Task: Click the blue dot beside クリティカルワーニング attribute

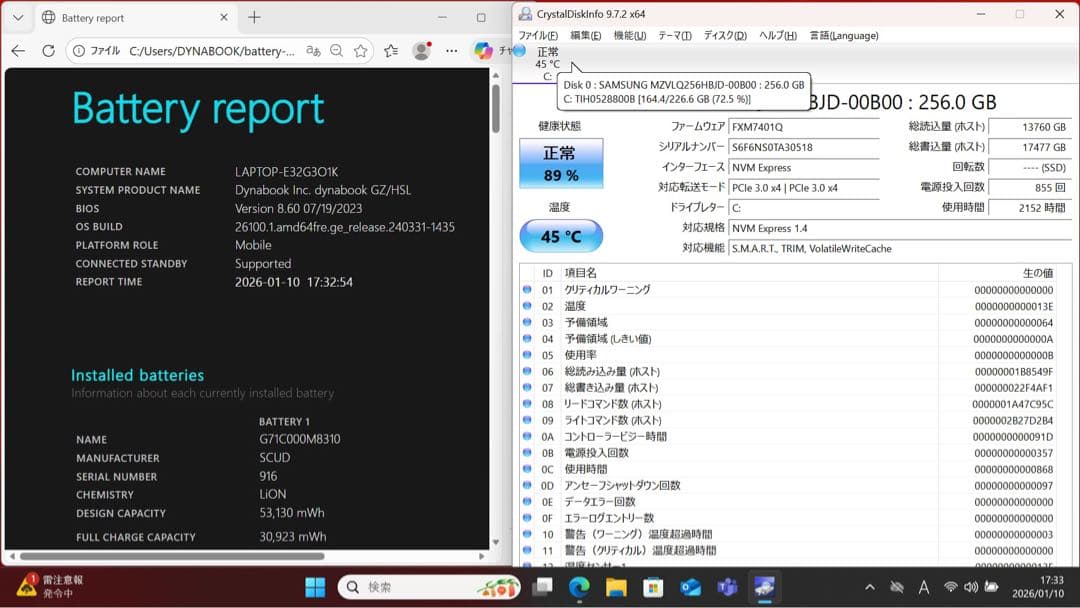Action: [x=529, y=289]
